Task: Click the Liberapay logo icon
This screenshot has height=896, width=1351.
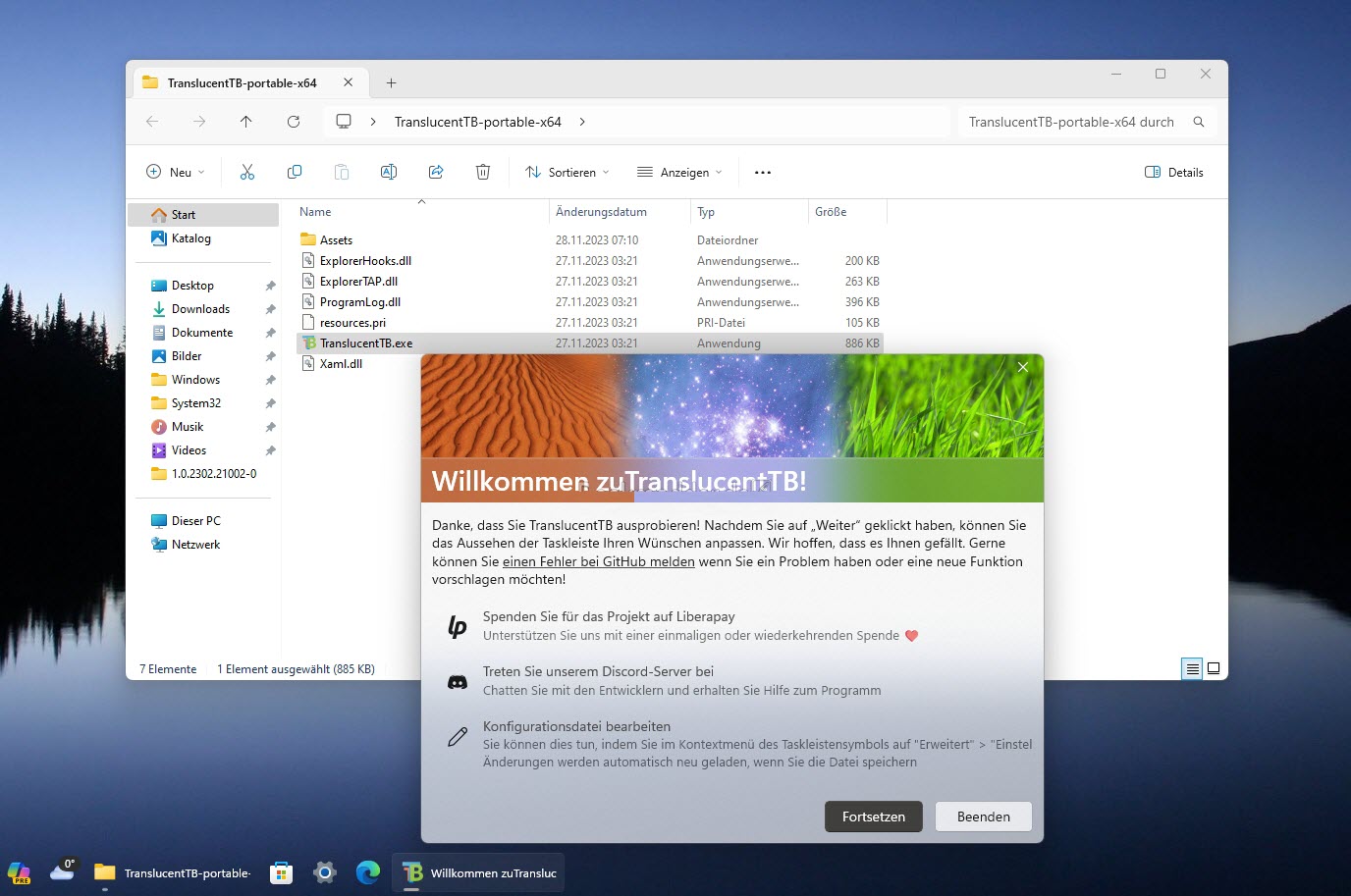Action: coord(458,626)
